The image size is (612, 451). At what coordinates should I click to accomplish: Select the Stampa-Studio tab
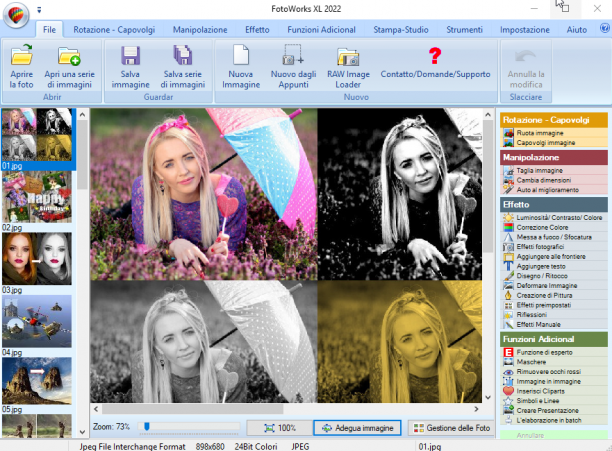point(401,30)
